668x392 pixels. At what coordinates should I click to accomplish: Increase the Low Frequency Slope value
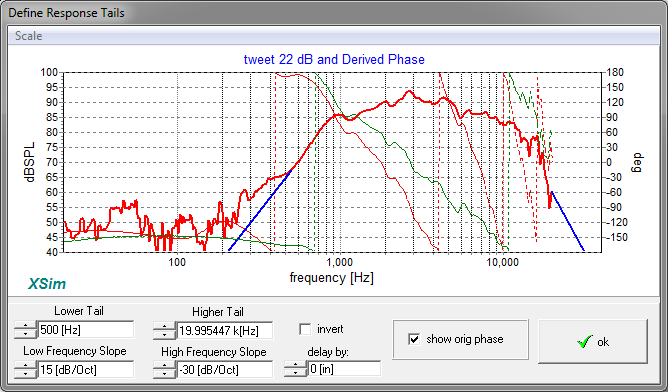pos(26,366)
